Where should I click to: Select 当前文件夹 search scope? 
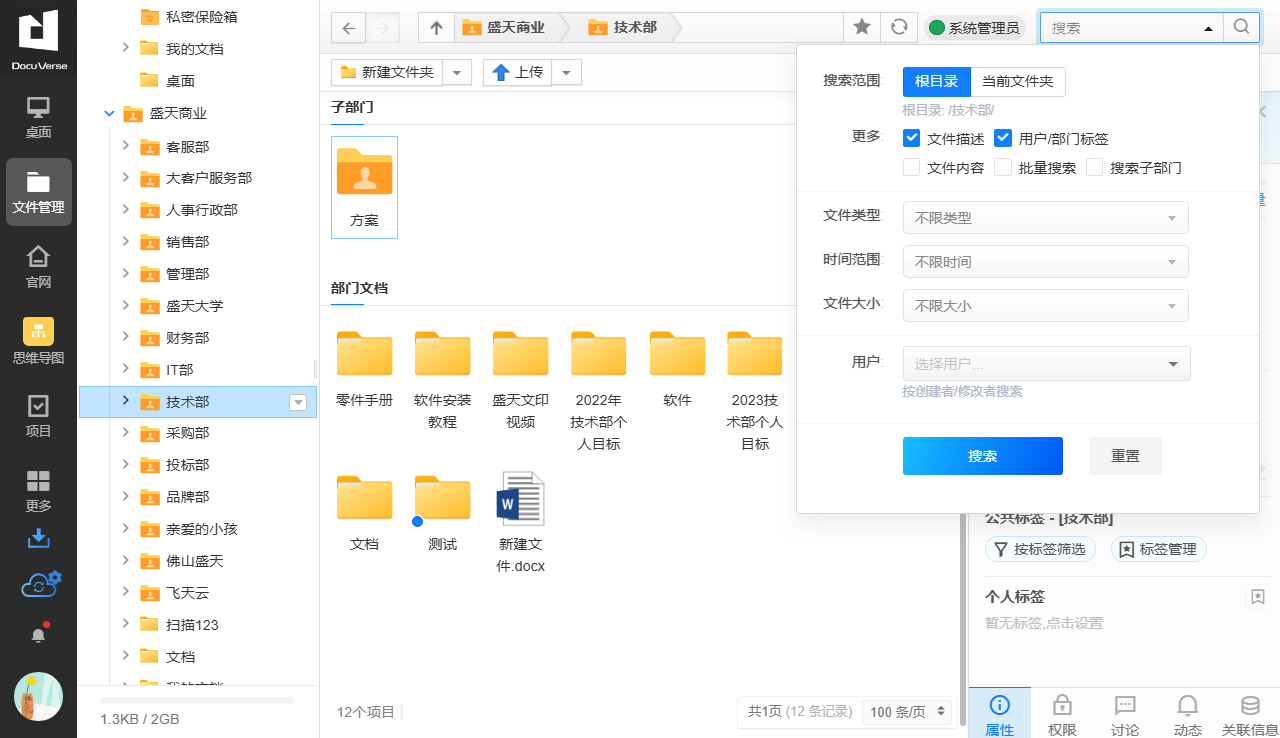tap(1017, 81)
